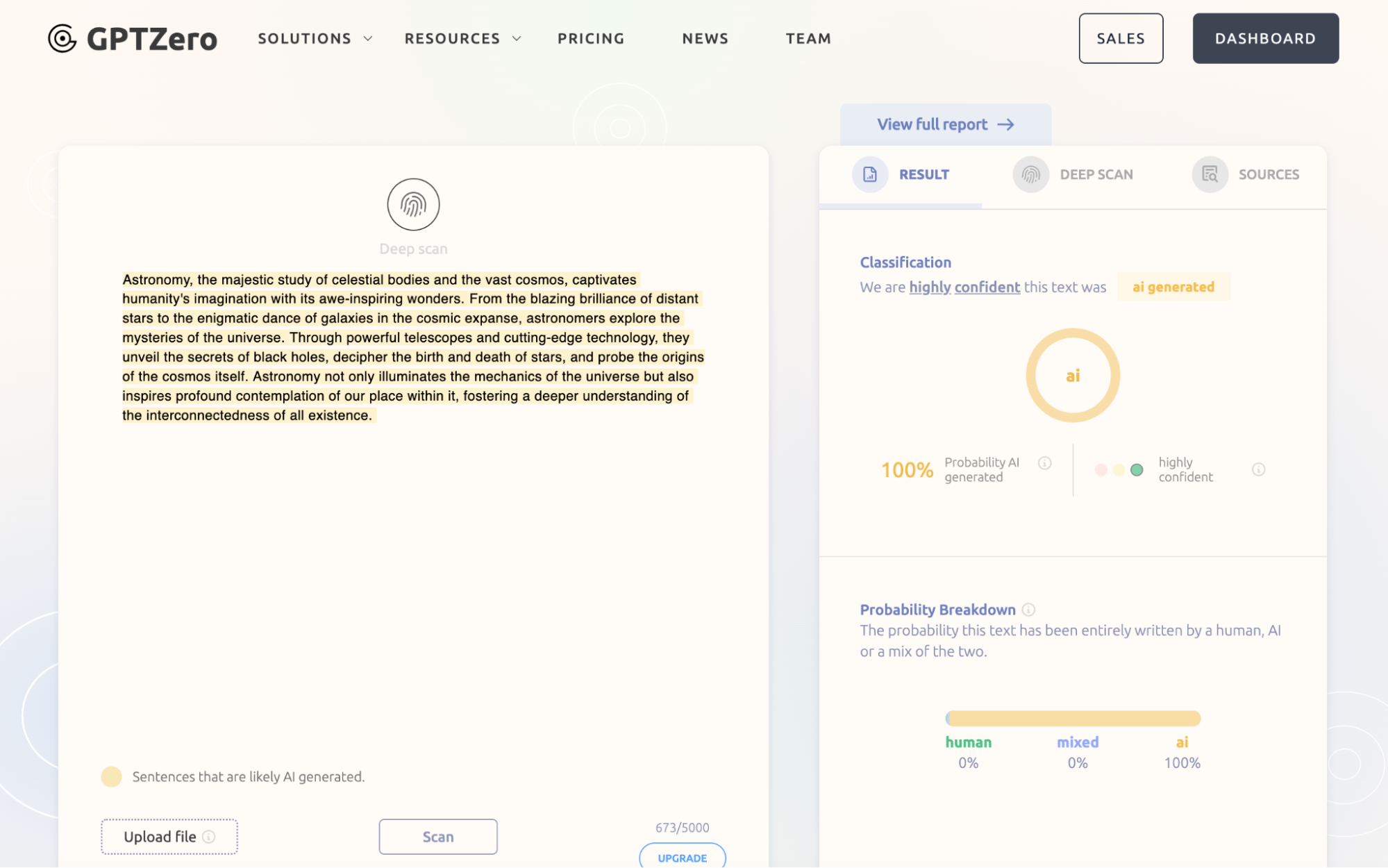Click the human/mixed/ai probability bar

click(x=1073, y=718)
